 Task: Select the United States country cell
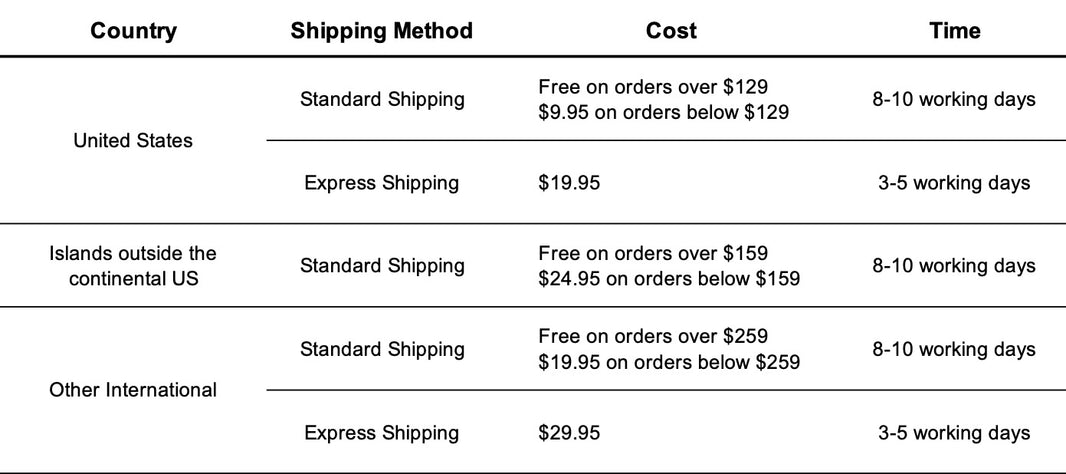(133, 141)
